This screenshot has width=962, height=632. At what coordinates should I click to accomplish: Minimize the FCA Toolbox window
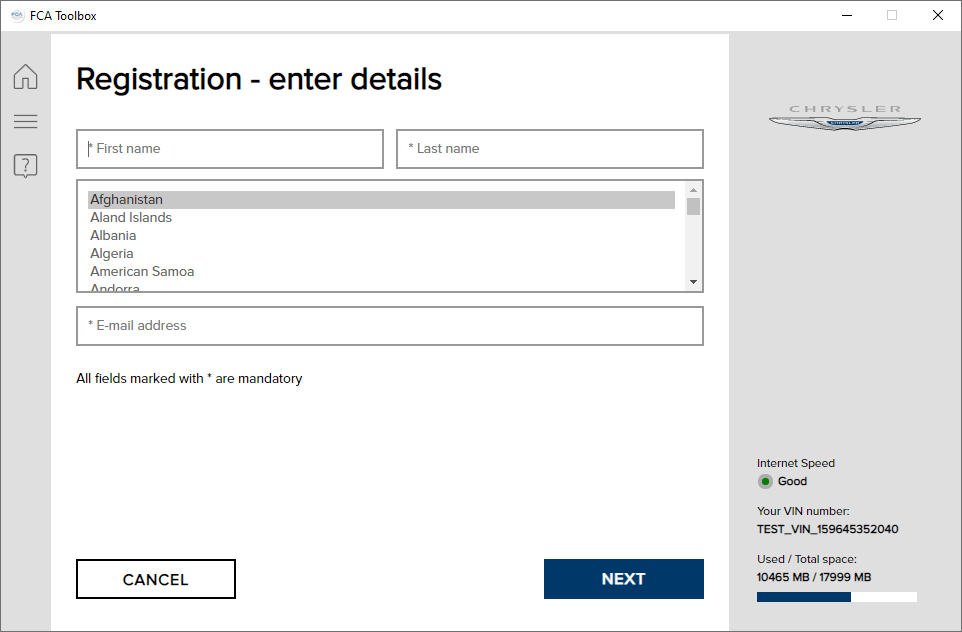pyautogui.click(x=847, y=15)
